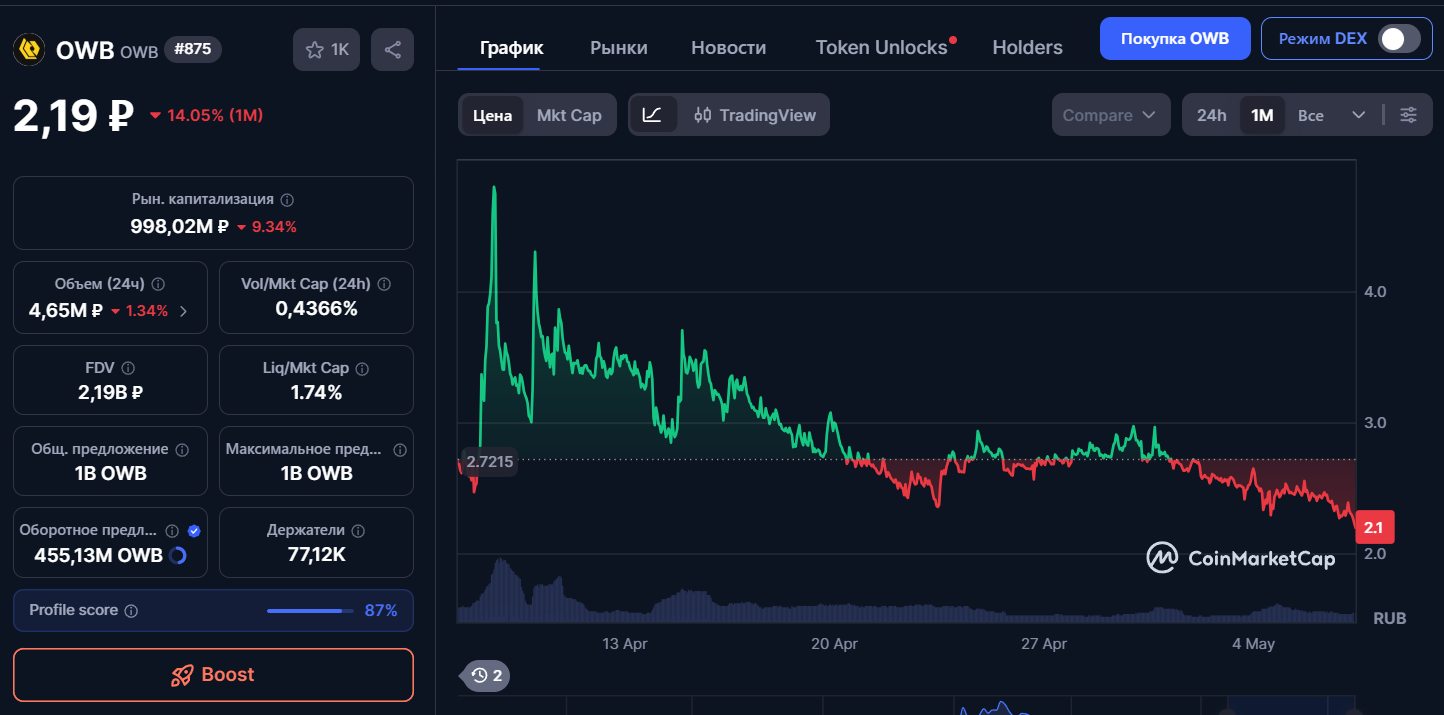Open the Рынки tab
This screenshot has height=715, width=1444.
click(619, 47)
